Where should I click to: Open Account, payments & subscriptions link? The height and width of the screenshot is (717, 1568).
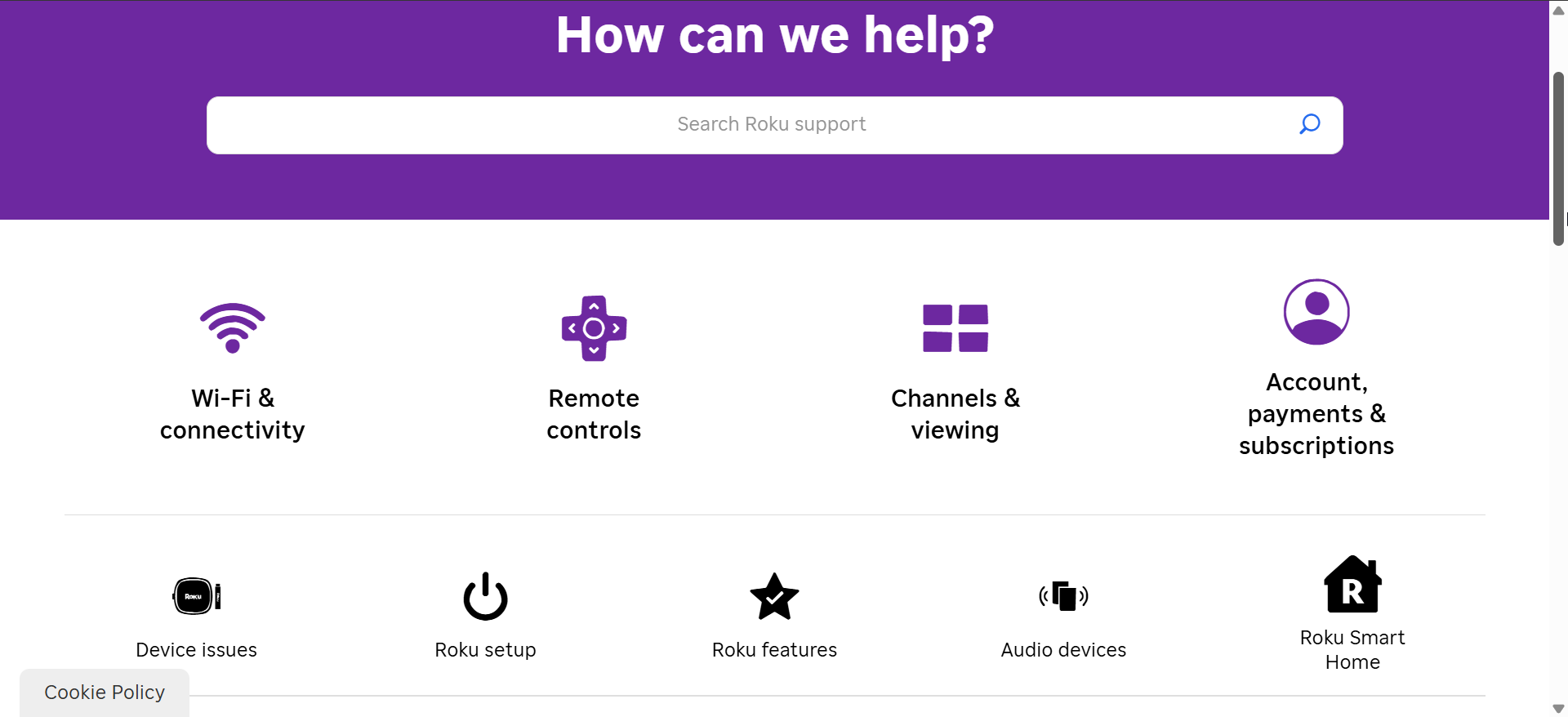pyautogui.click(x=1316, y=414)
